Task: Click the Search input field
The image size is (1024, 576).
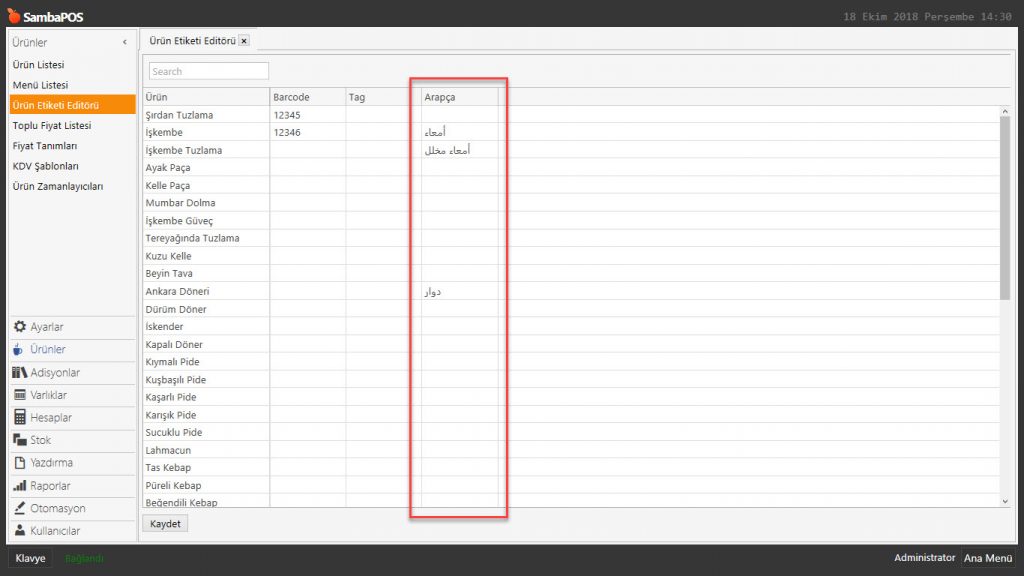Action: (x=209, y=71)
